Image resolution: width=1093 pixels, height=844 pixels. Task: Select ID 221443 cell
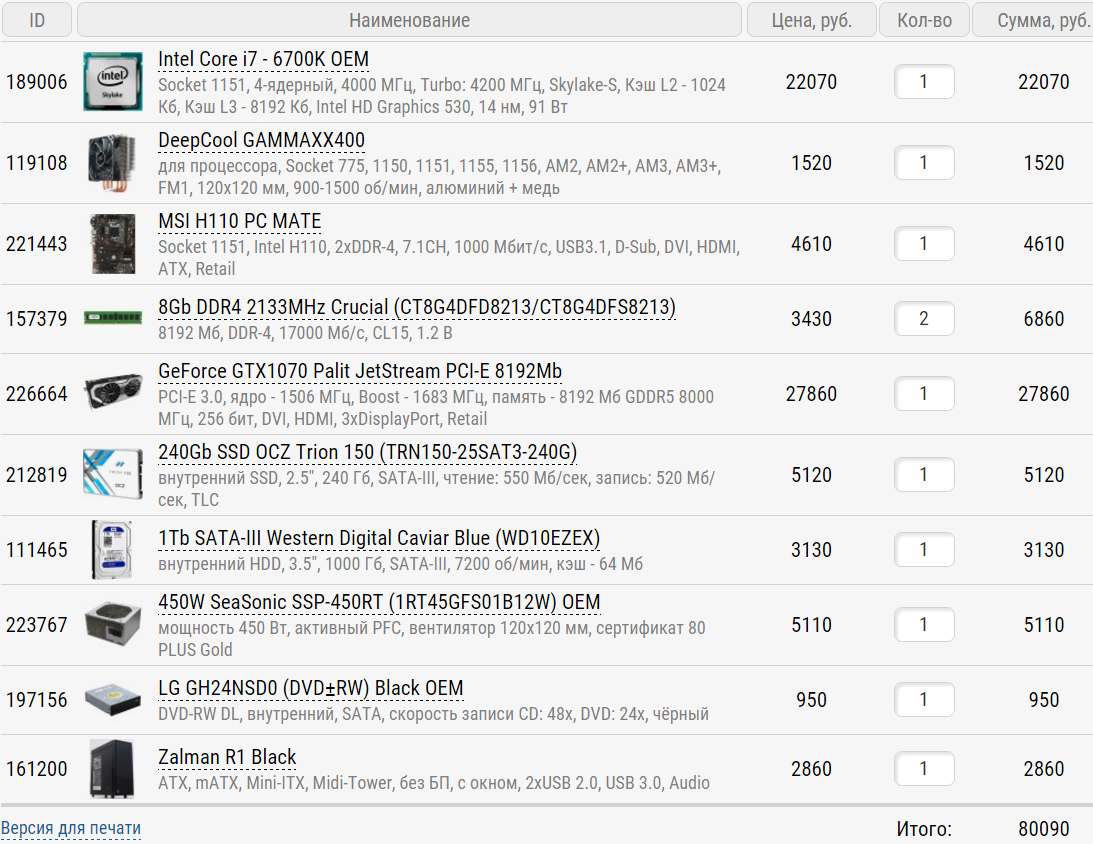(37, 244)
